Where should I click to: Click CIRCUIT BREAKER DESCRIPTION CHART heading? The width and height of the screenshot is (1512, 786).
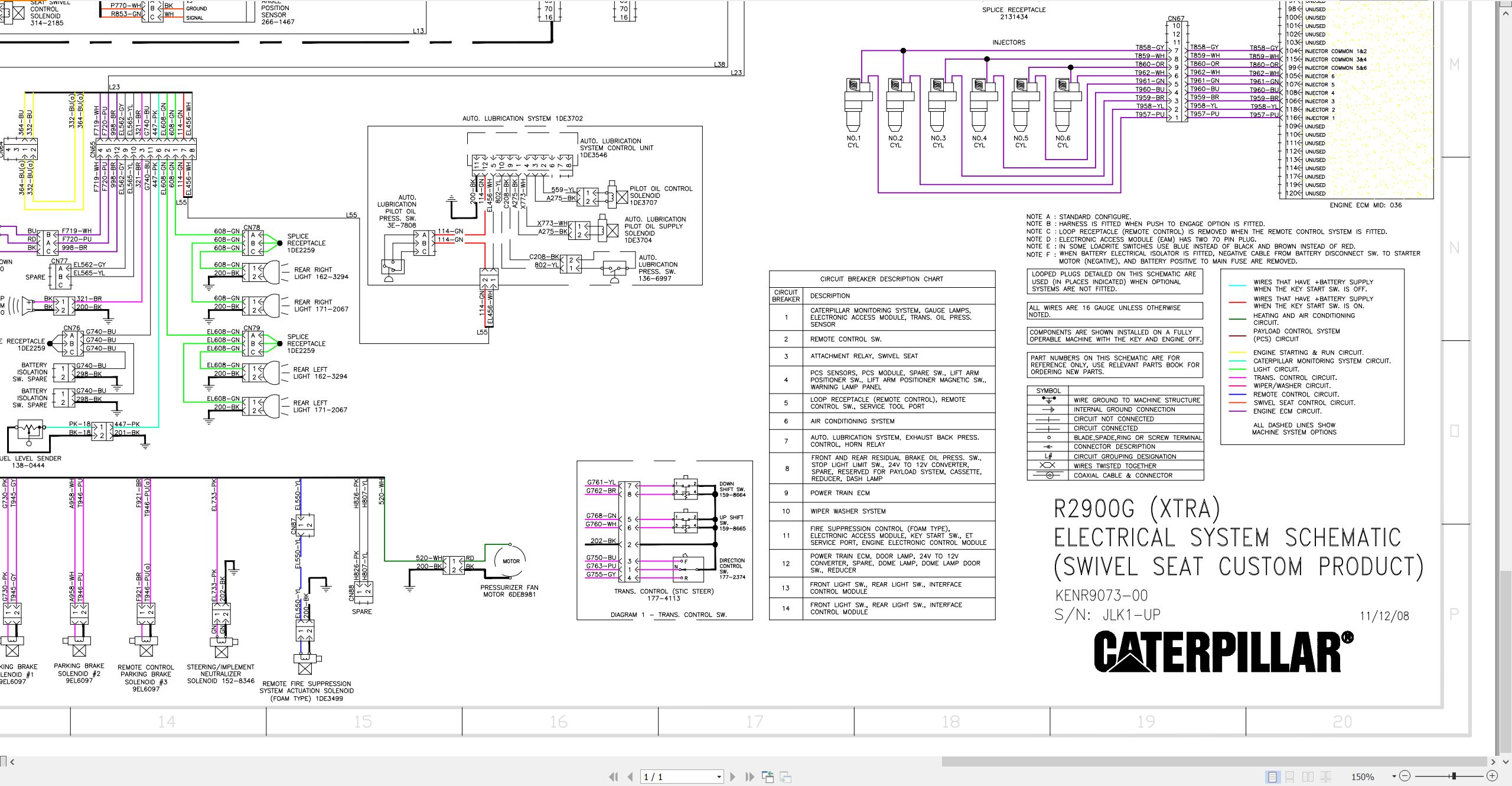(882, 279)
